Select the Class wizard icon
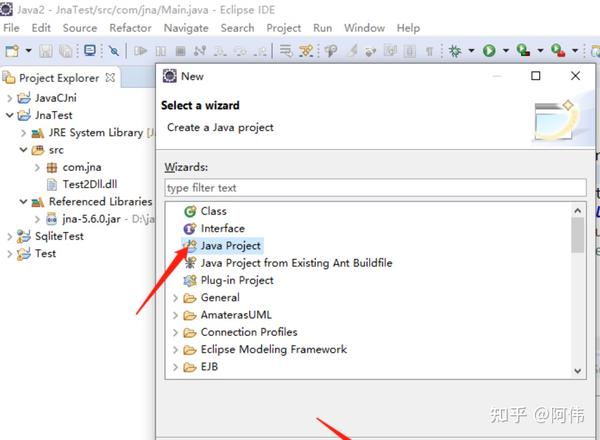The height and width of the screenshot is (440, 600). point(190,211)
